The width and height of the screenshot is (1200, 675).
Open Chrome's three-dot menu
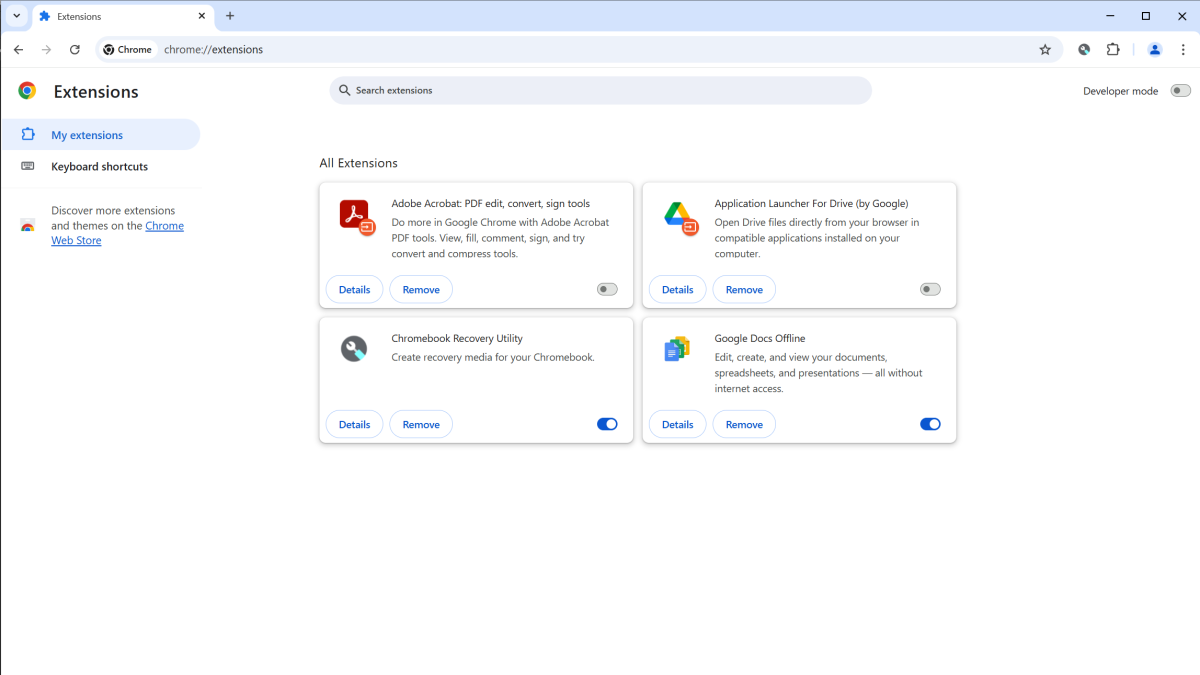[1184, 49]
